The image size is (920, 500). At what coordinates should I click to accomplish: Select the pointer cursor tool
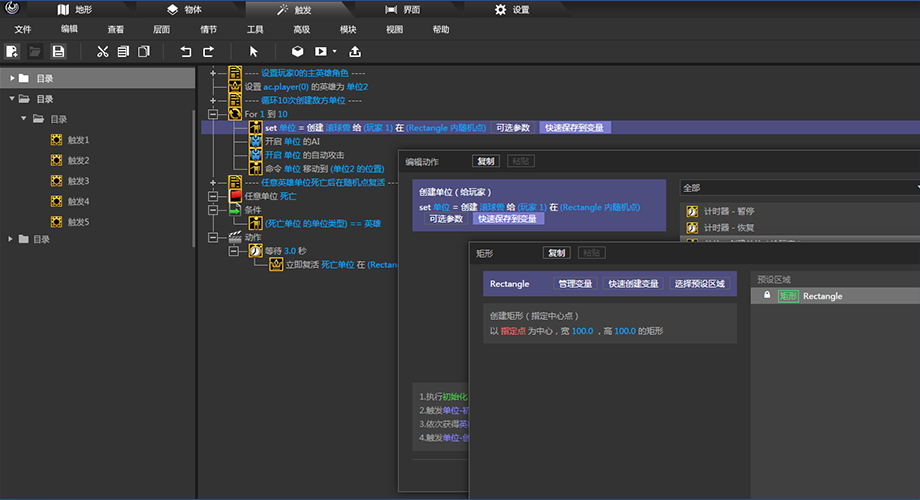[253, 51]
